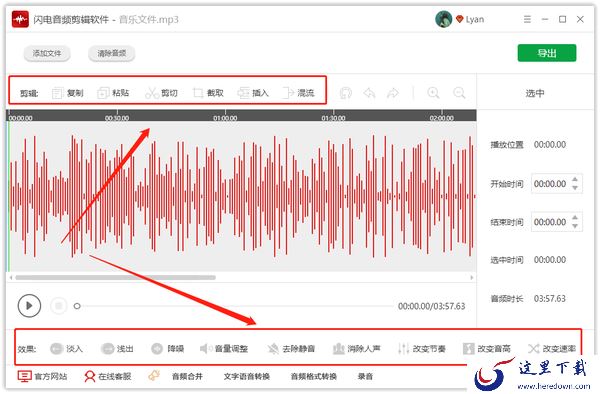This screenshot has width=600, height=394.
Task: Click the green Export (导出) button
Action: 547,53
